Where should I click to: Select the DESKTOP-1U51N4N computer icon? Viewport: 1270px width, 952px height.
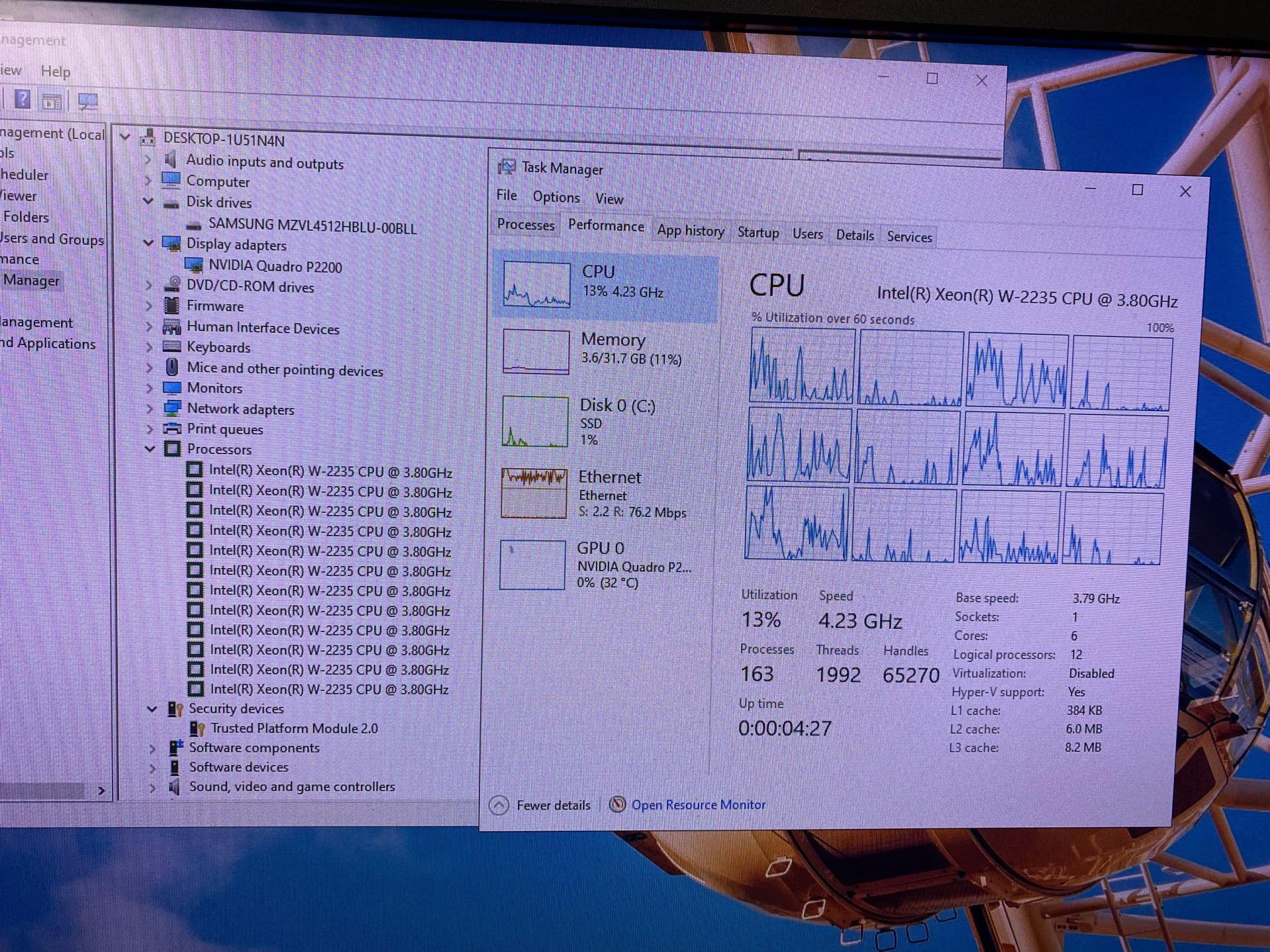point(147,139)
